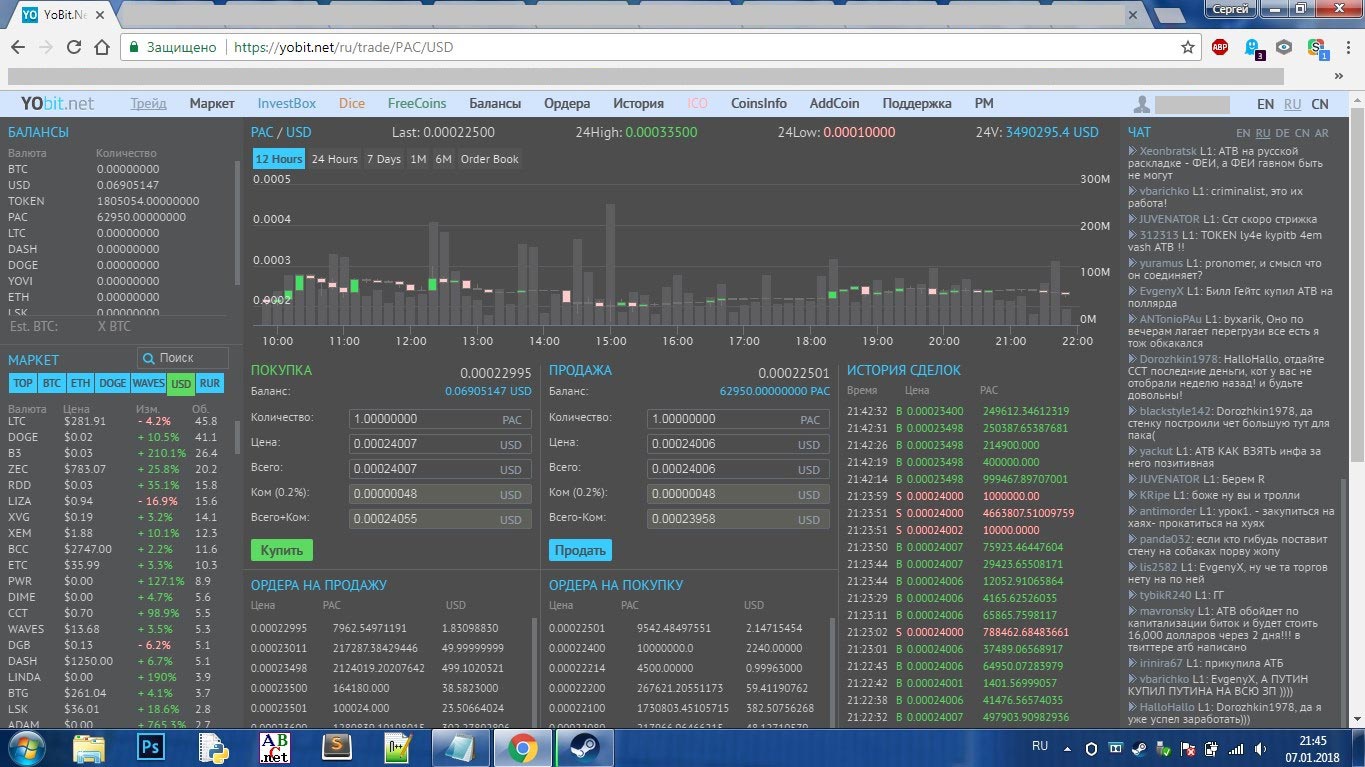The image size is (1365, 767).
Task: Open the FreeCoins menu item
Action: coord(417,104)
